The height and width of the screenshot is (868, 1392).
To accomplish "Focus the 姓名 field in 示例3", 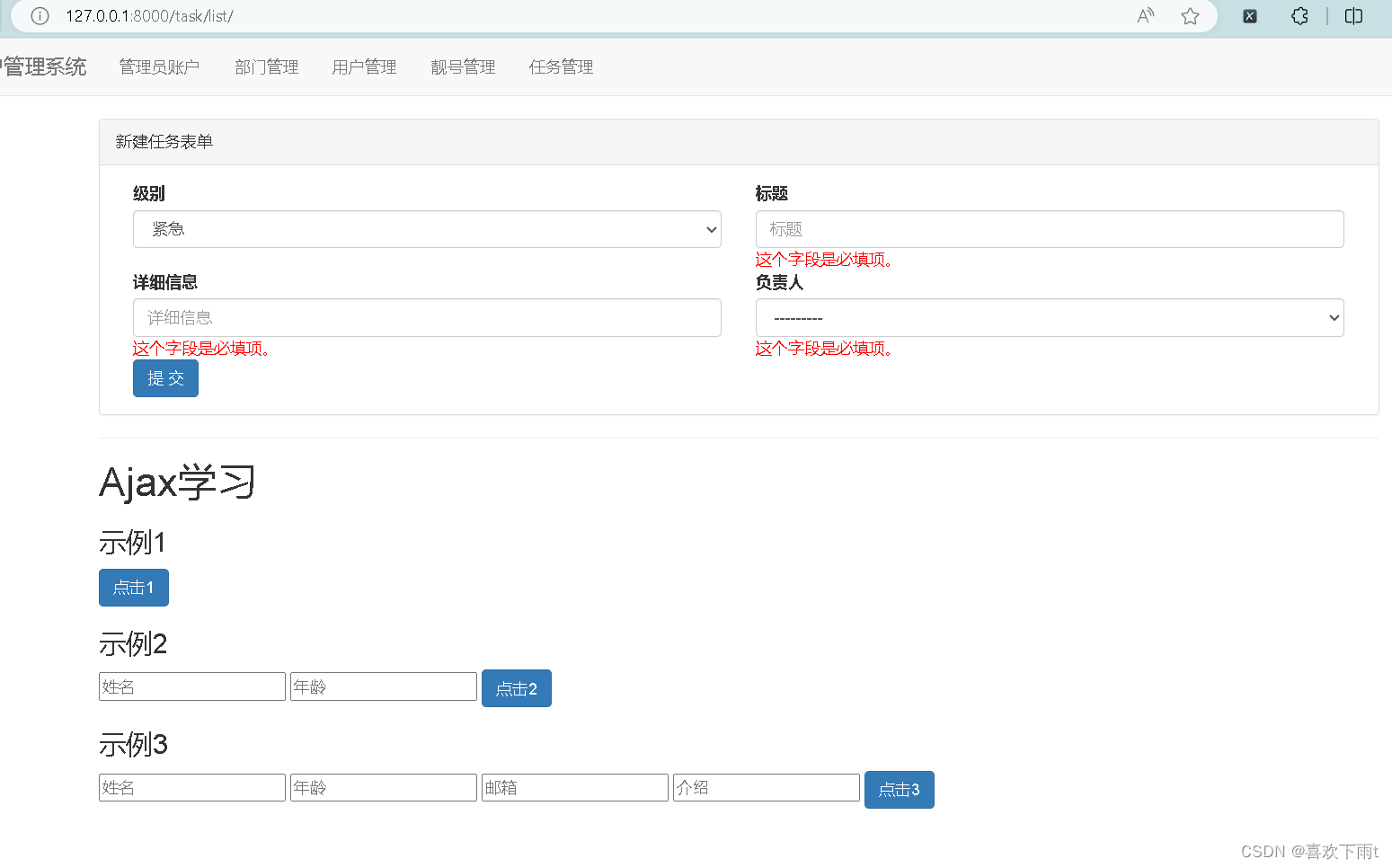I will coord(192,787).
